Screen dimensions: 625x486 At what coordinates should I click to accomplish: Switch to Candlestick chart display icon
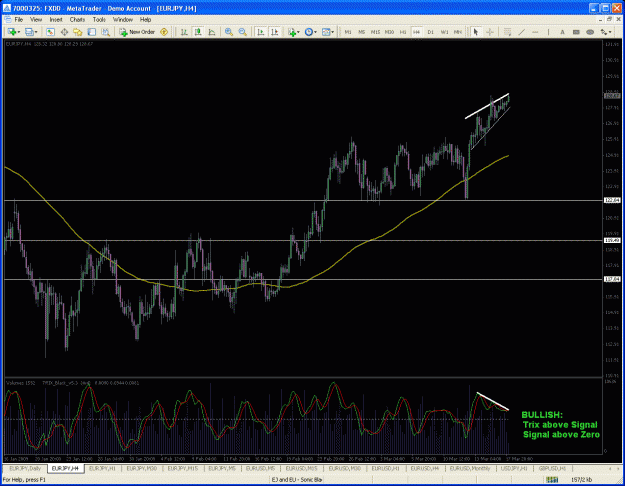coord(198,32)
